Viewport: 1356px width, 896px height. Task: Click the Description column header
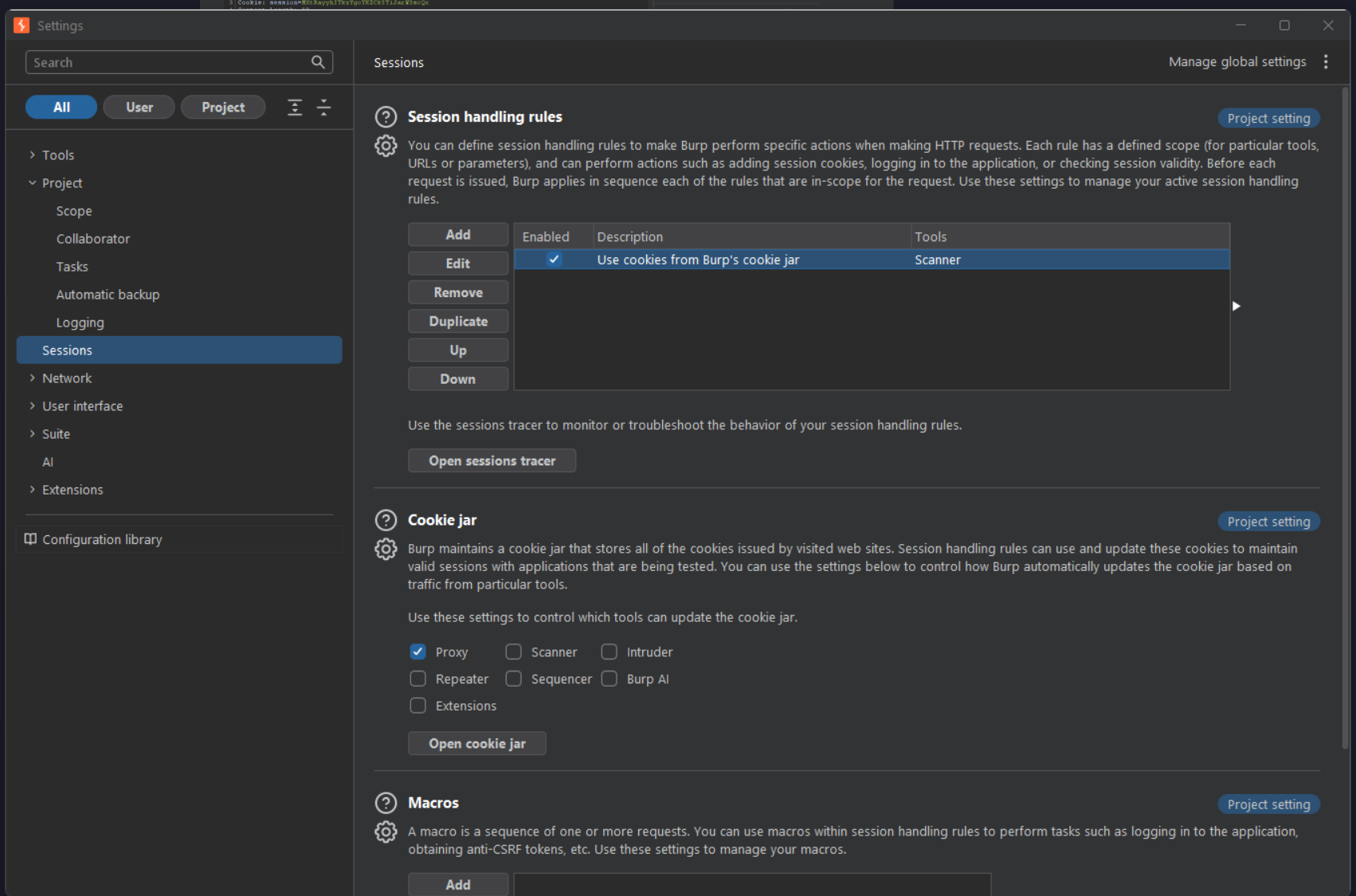tap(752, 237)
